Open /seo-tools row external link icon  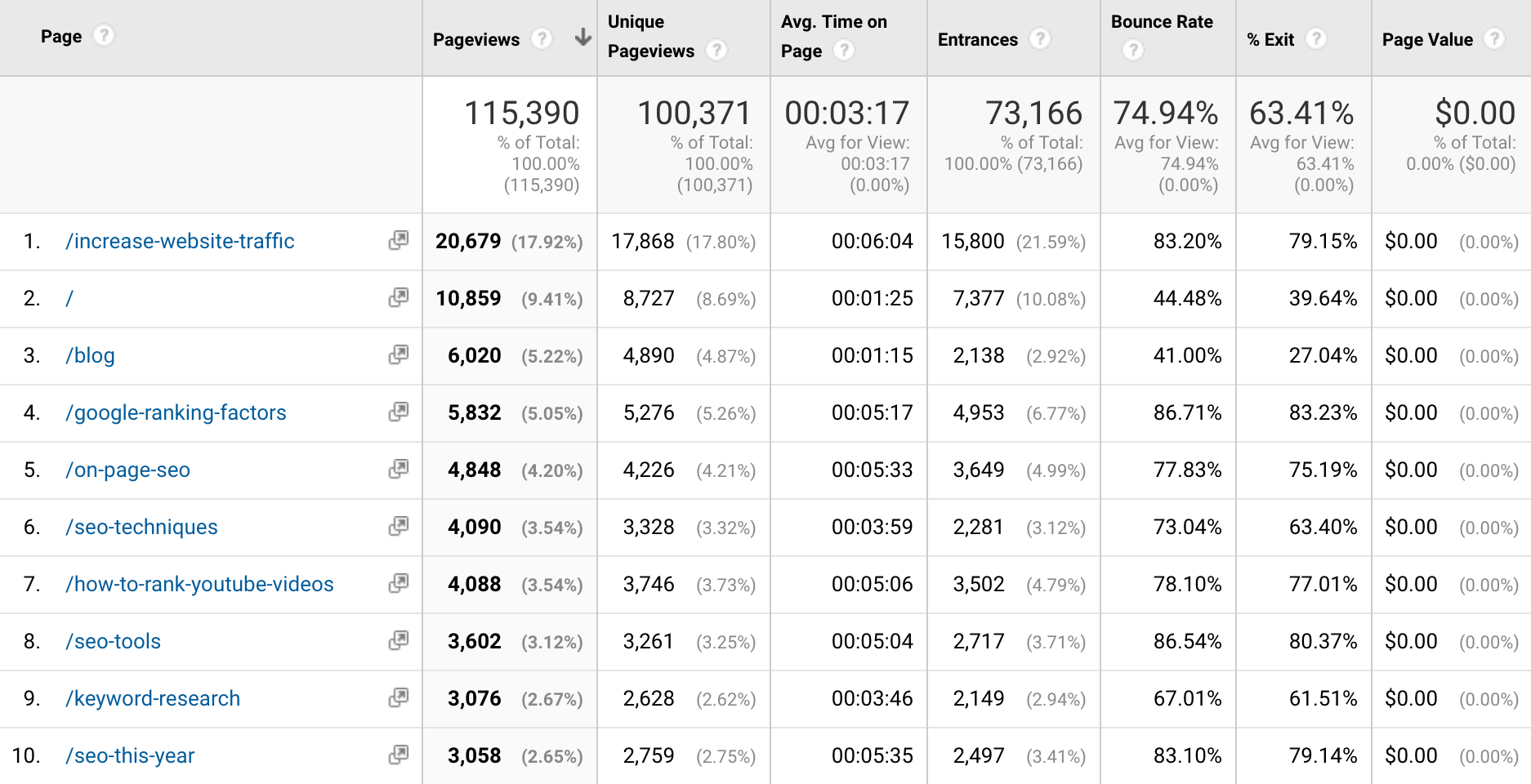click(399, 640)
